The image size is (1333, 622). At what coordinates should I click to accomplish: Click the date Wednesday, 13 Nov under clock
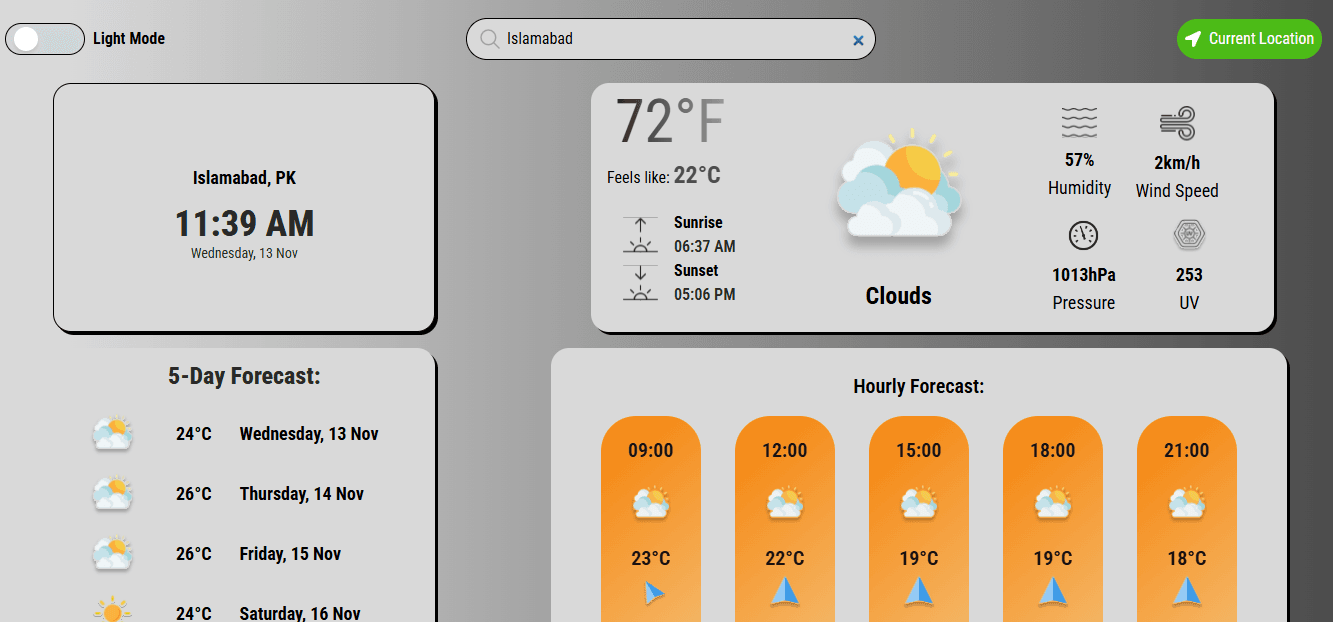coord(244,253)
